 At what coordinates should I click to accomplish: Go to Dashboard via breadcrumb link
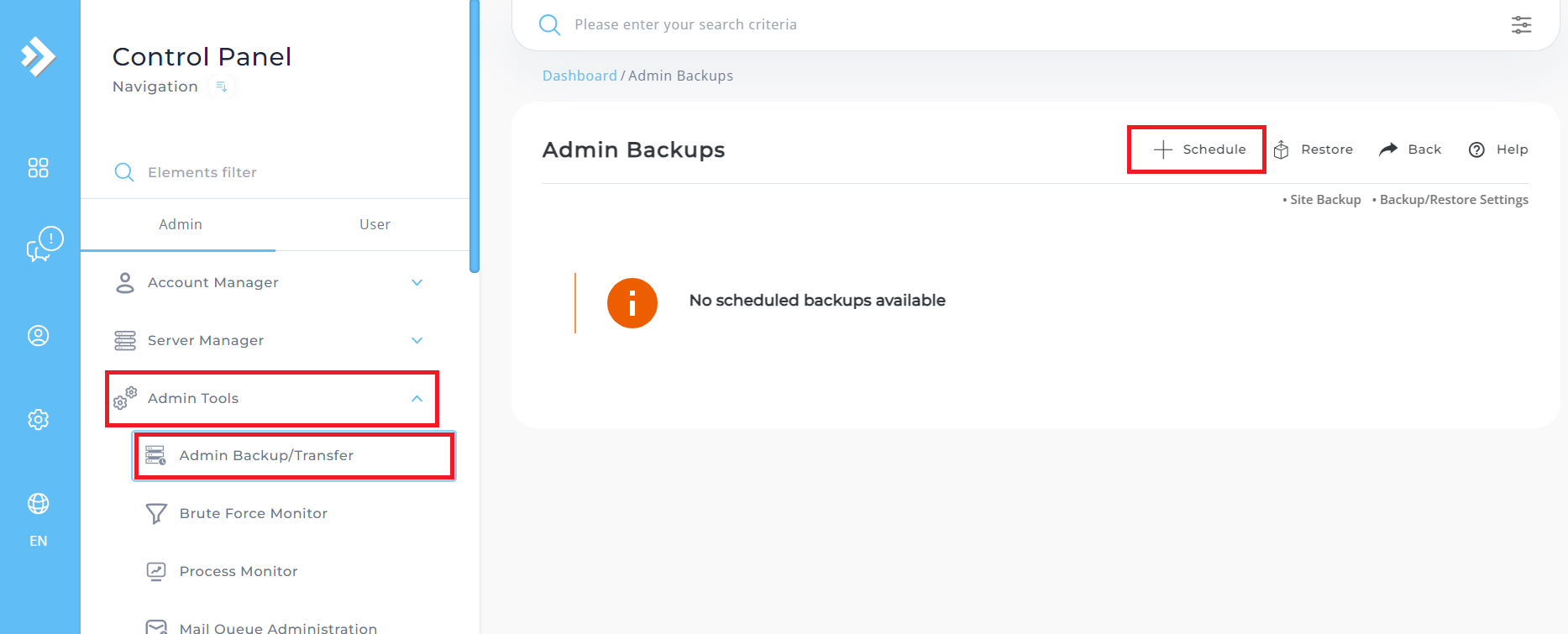pos(579,76)
